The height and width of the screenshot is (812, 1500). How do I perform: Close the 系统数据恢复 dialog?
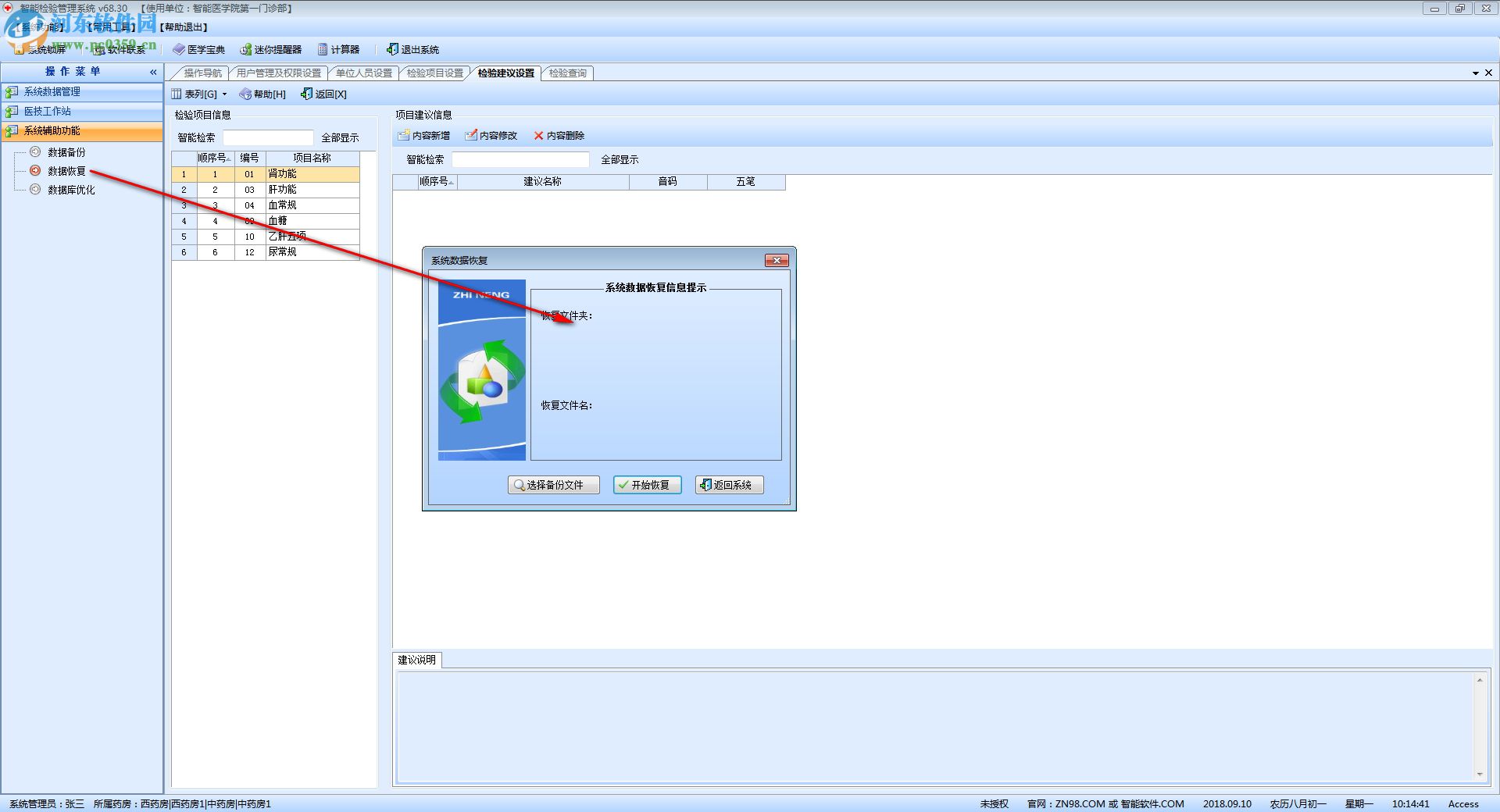pos(777,260)
